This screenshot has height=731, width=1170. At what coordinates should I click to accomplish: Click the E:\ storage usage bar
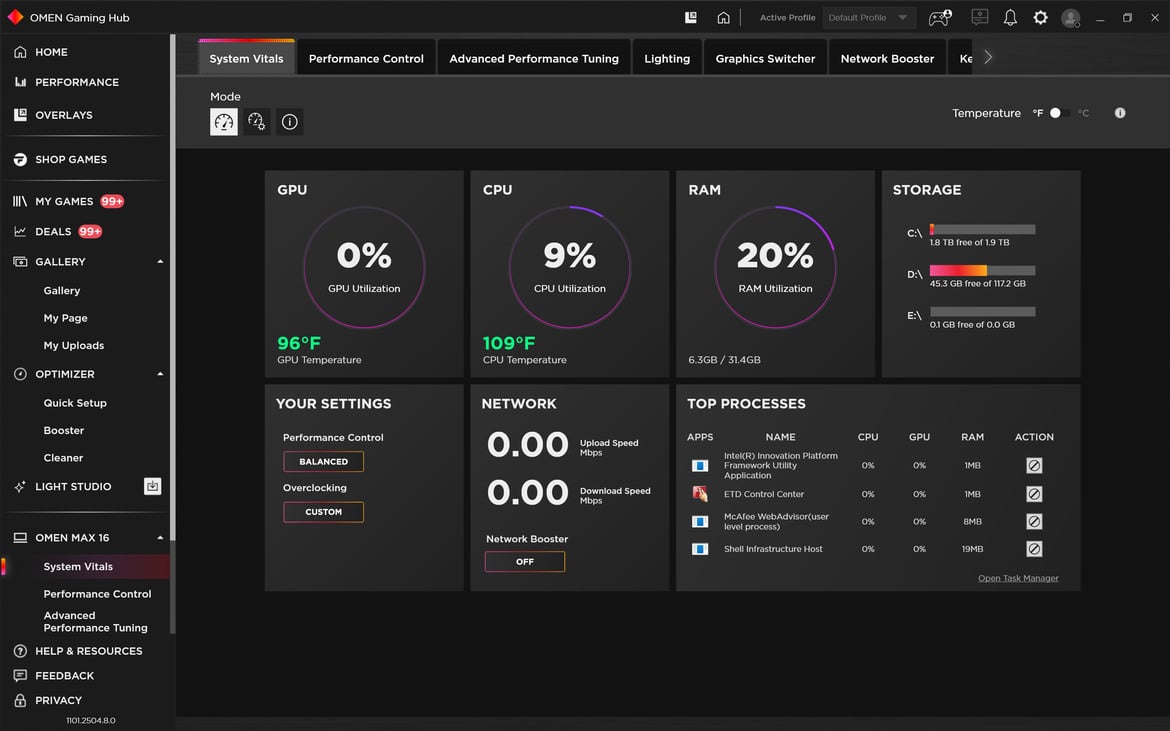(982, 312)
